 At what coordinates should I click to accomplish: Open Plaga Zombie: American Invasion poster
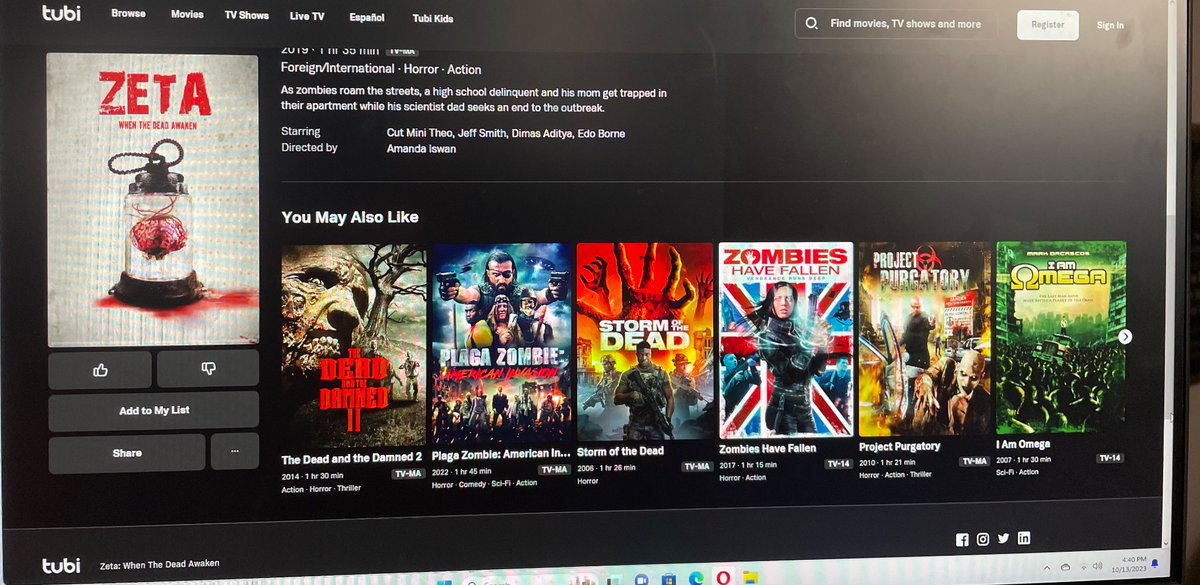(x=501, y=341)
